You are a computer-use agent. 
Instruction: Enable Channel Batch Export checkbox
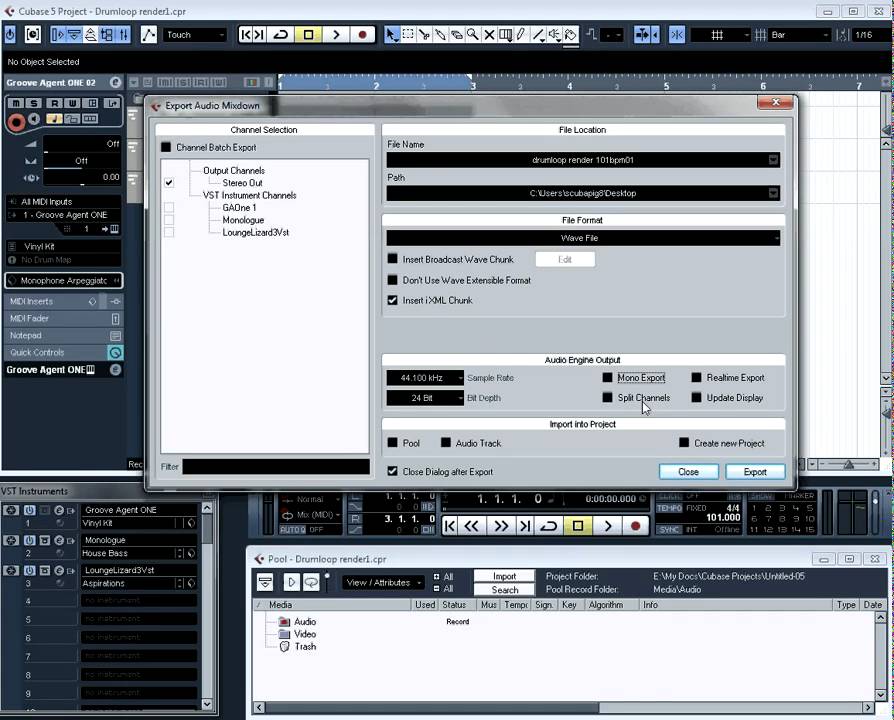pos(166,147)
